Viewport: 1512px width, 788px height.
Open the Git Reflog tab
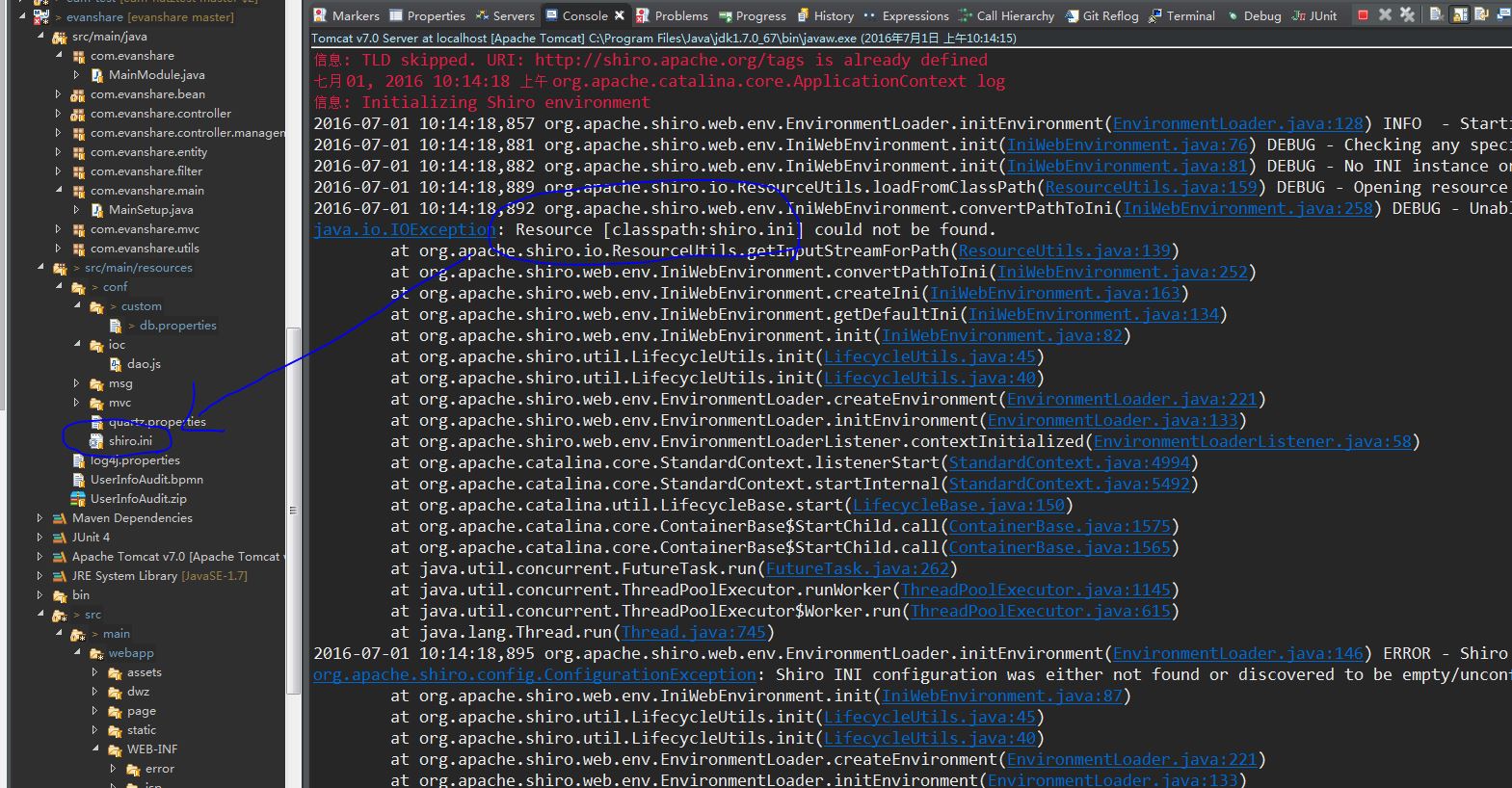point(1101,15)
